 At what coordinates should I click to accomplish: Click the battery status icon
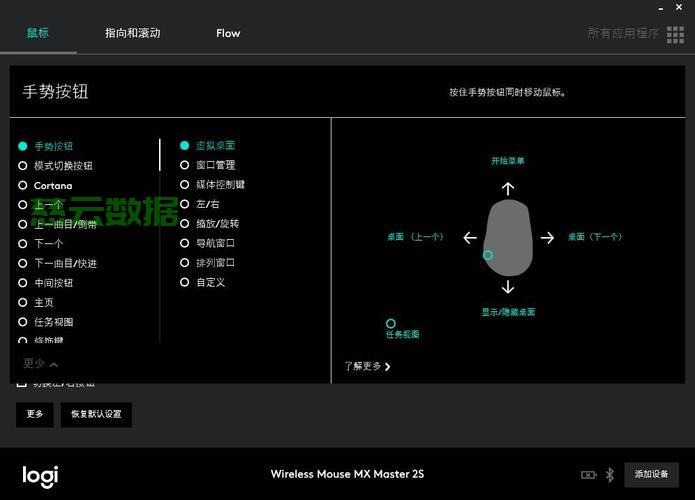click(589, 474)
